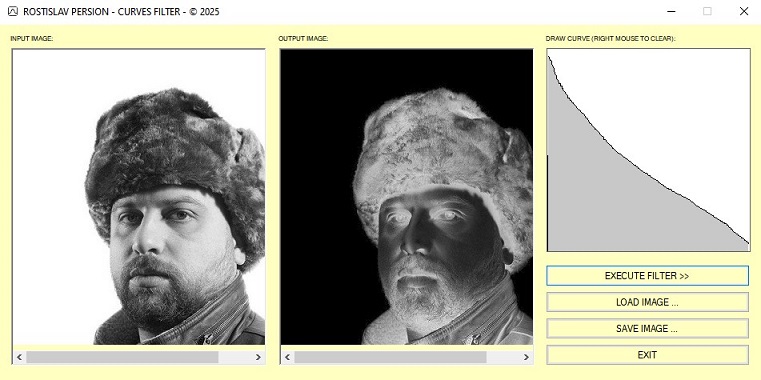Minimize the Curves Filter window
The image size is (761, 380).
tap(672, 11)
